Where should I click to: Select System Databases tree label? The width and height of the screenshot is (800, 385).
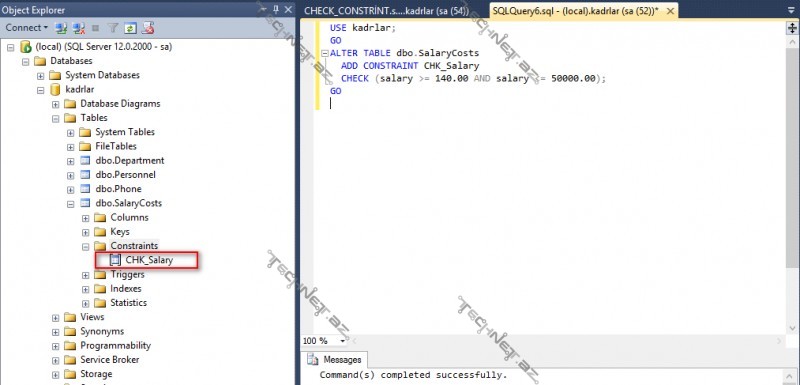(x=102, y=75)
